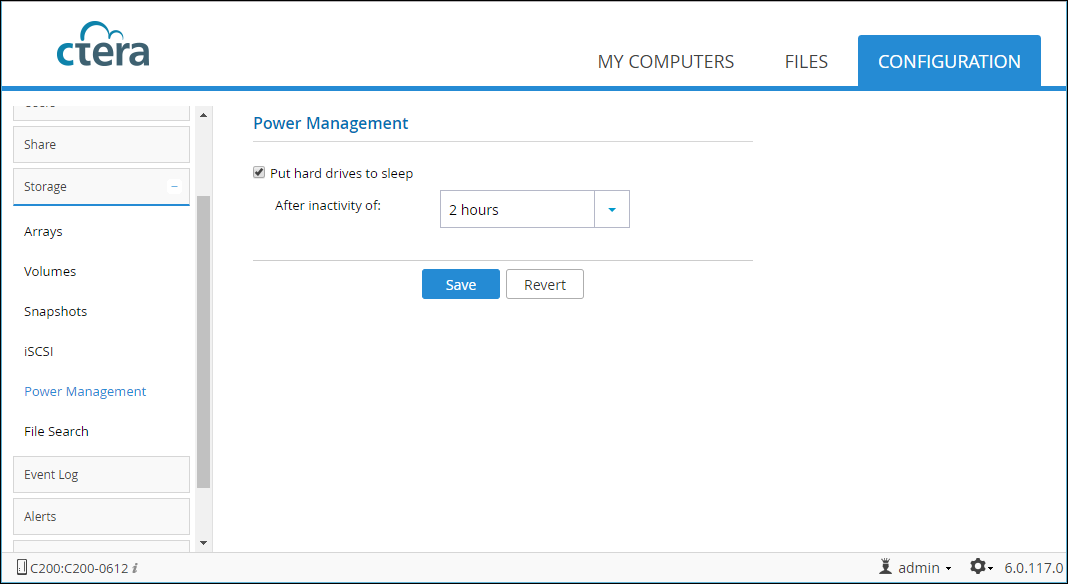Go to Volumes under Storage
The height and width of the screenshot is (584, 1068).
pyautogui.click(x=50, y=271)
